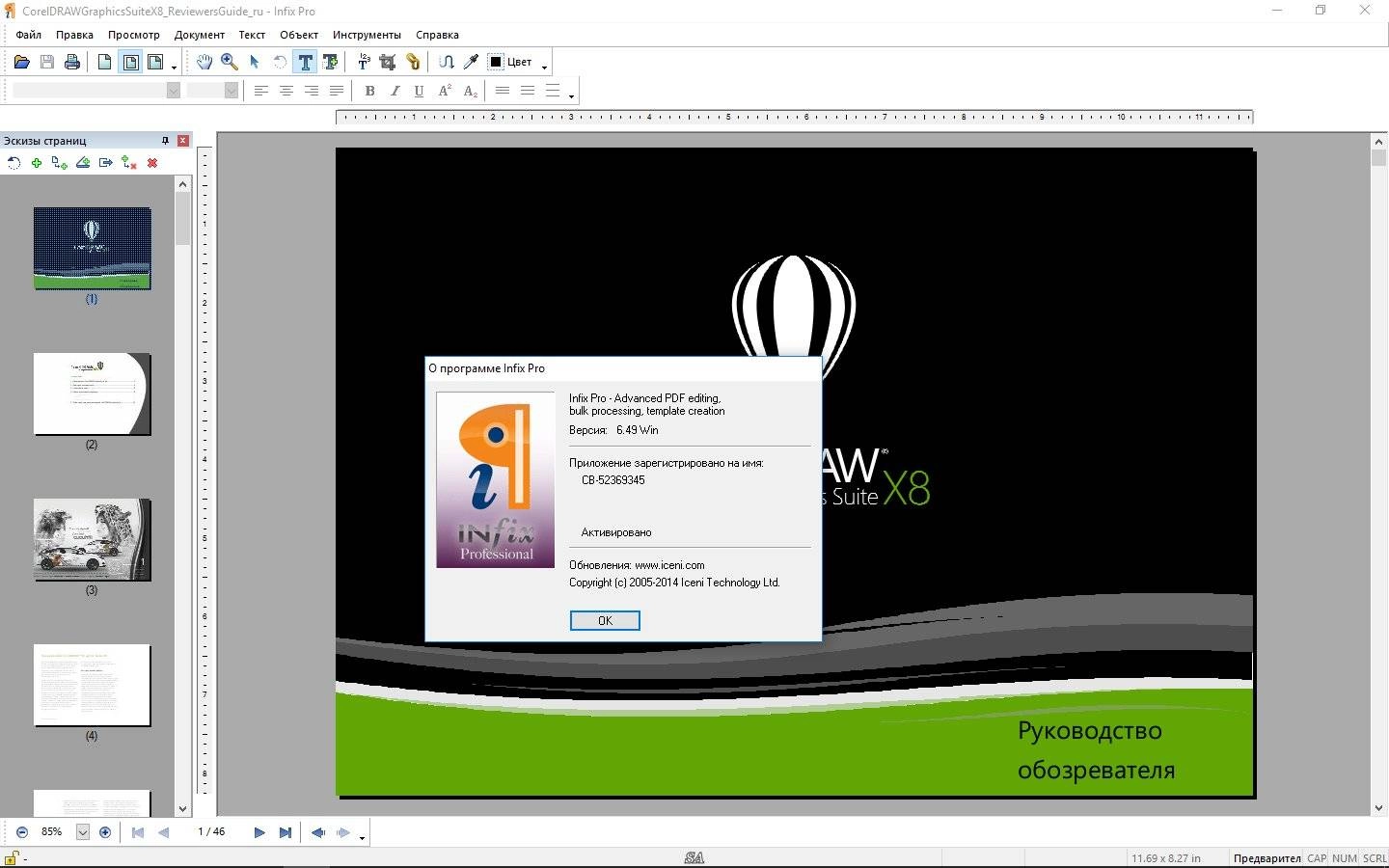The image size is (1389, 868).
Task: Select the Text Plus tool
Action: (x=330, y=62)
